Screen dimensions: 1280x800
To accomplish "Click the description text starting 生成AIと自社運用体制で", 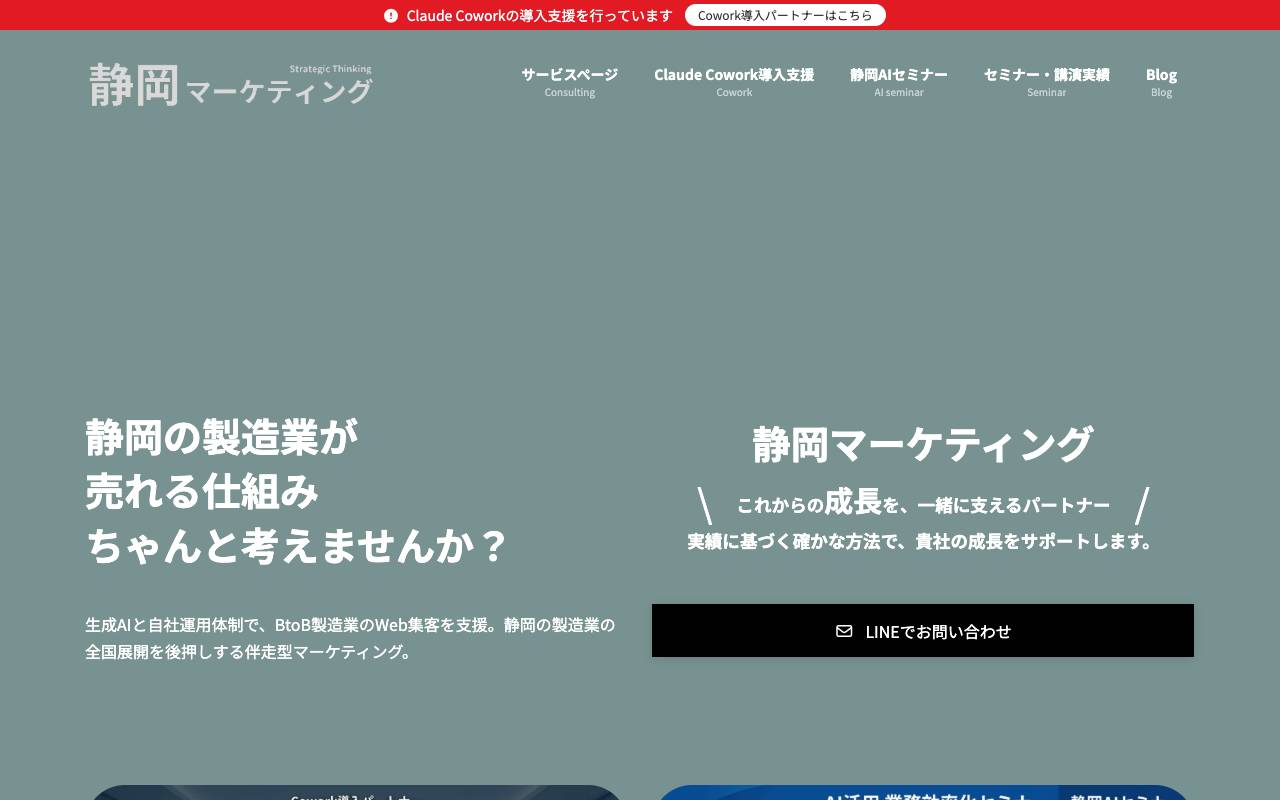I will 350,638.
